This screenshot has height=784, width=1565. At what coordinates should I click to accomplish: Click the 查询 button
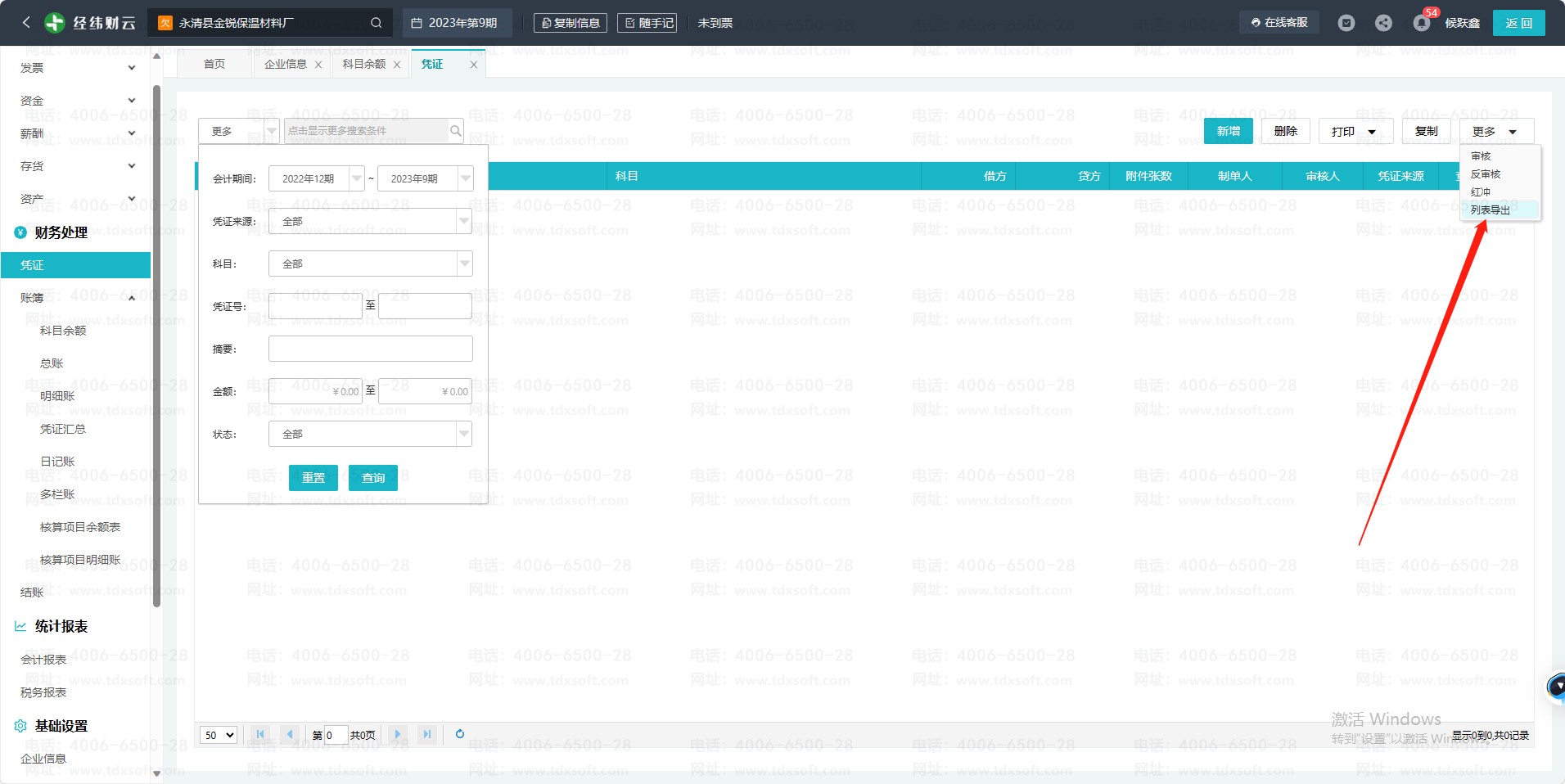373,478
